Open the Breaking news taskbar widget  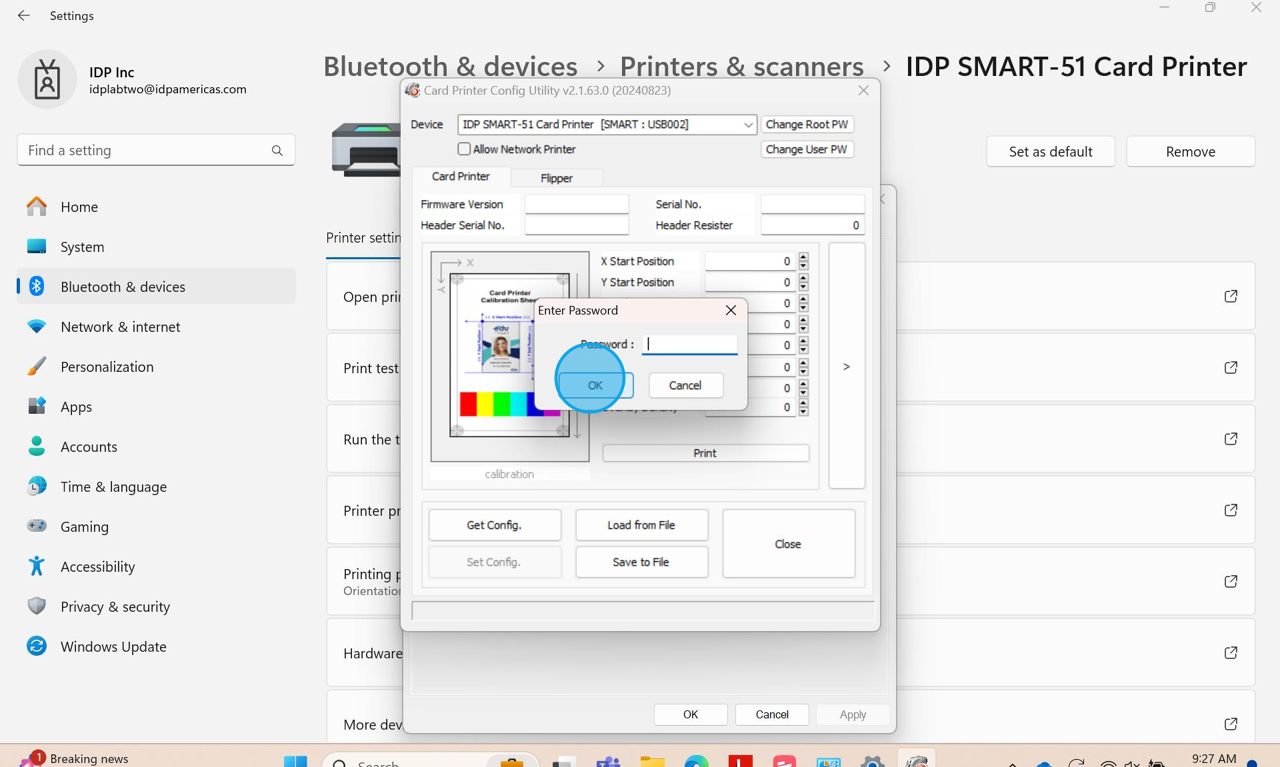coord(75,758)
